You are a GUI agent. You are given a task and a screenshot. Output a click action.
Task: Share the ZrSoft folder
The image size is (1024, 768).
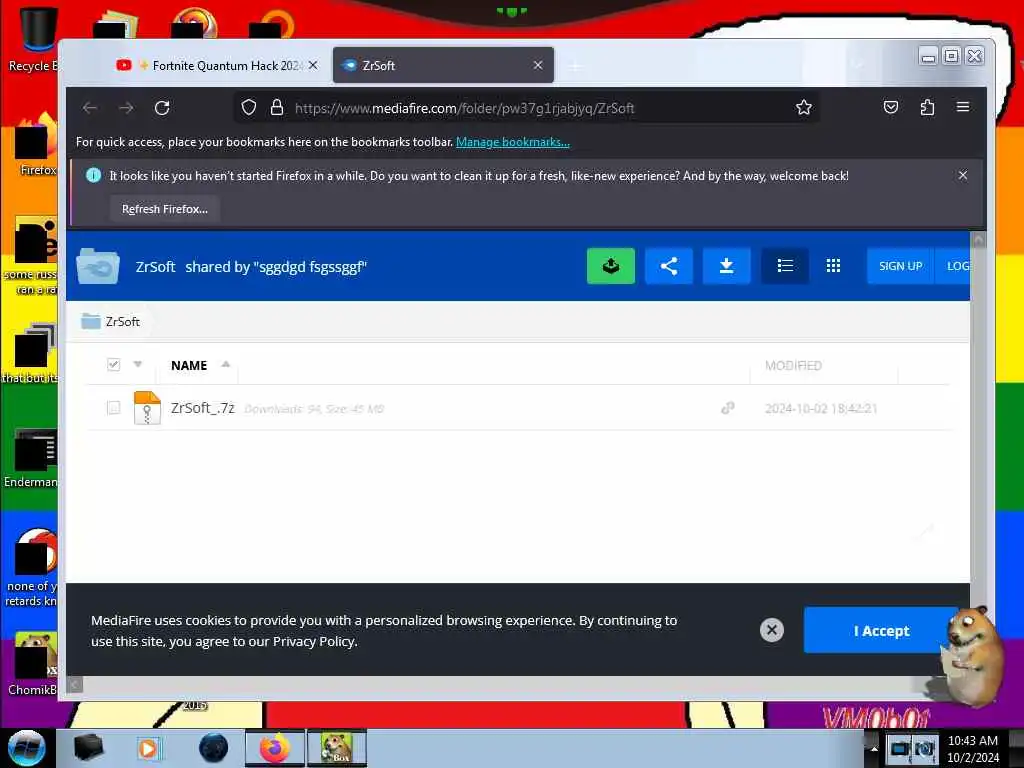tap(669, 266)
